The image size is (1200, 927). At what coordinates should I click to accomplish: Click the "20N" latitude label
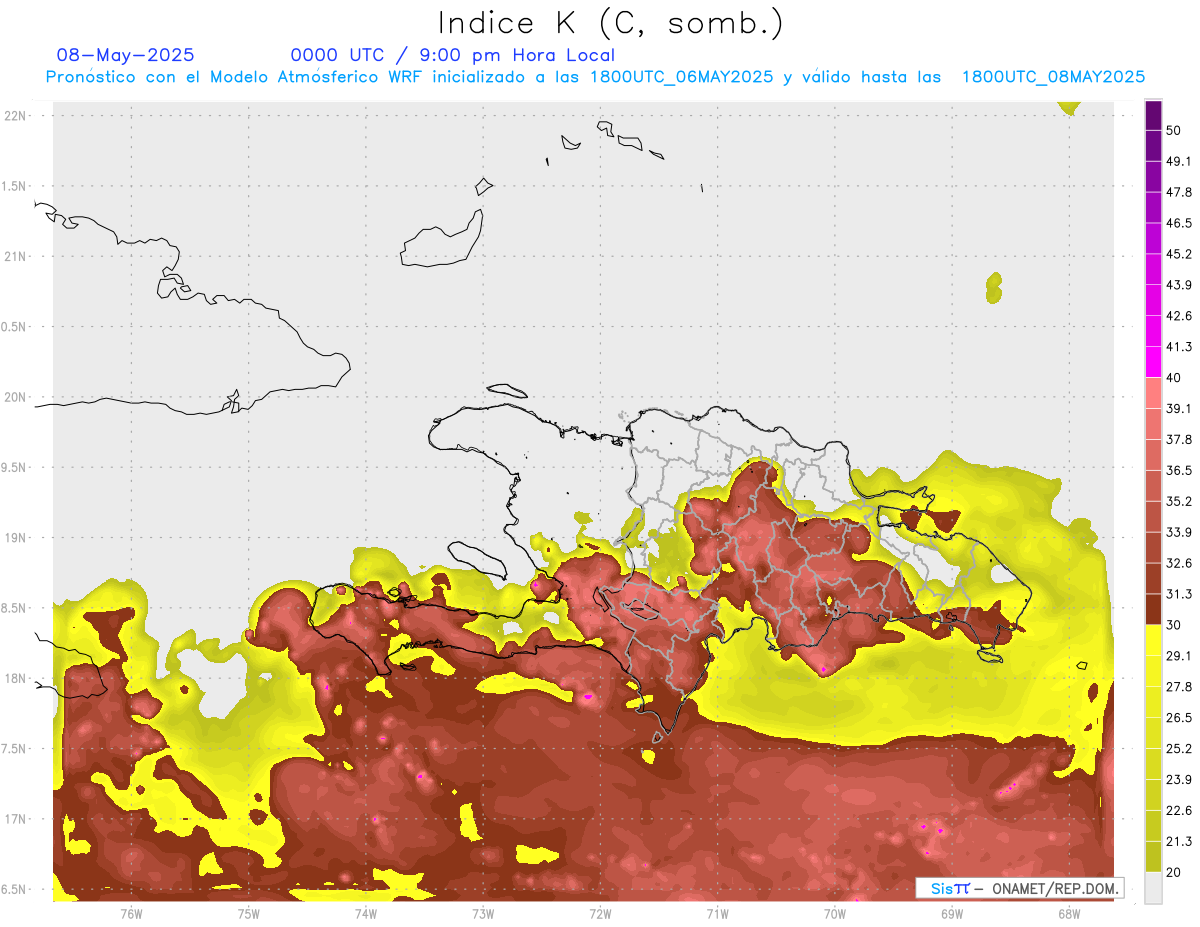pyautogui.click(x=15, y=397)
